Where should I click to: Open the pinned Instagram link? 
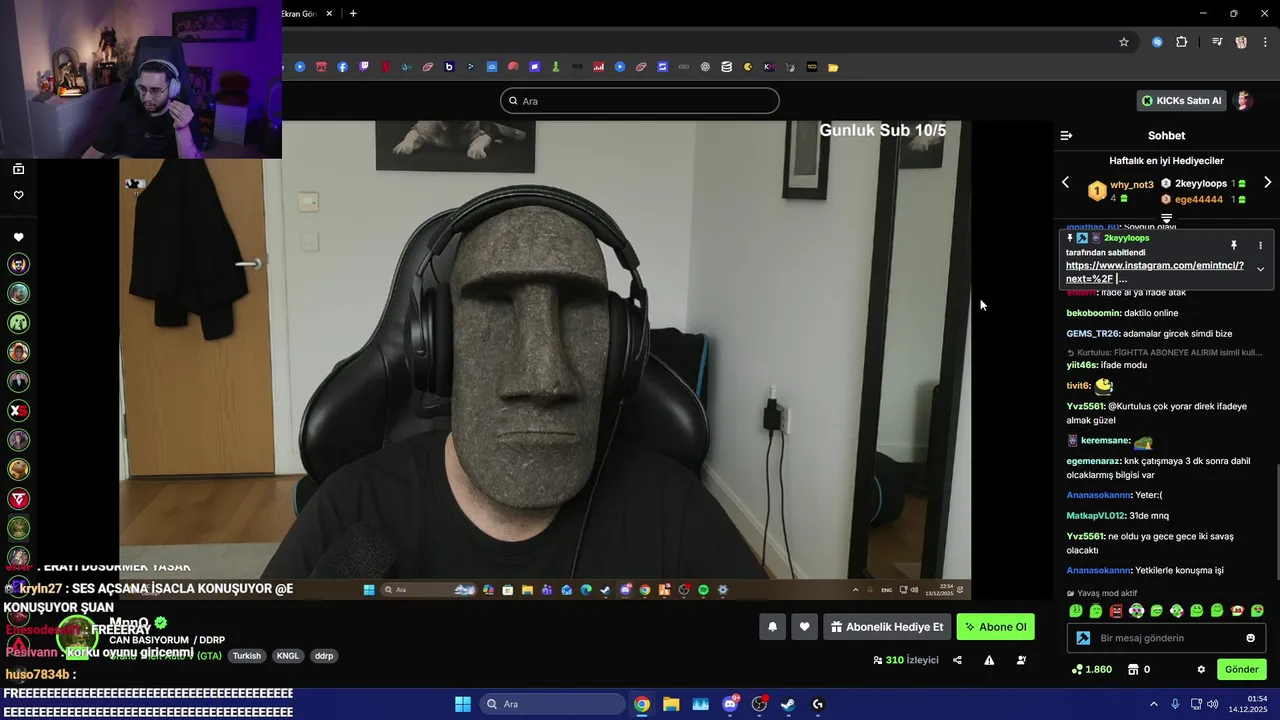point(1155,272)
